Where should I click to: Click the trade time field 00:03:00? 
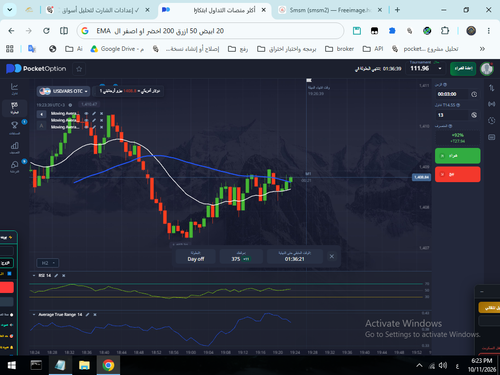[x=452, y=94]
